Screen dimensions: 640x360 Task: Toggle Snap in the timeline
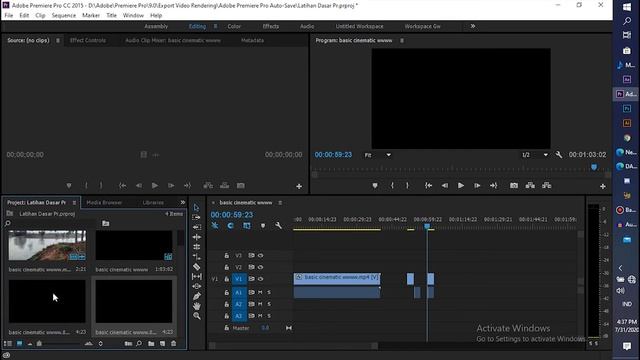point(231,225)
